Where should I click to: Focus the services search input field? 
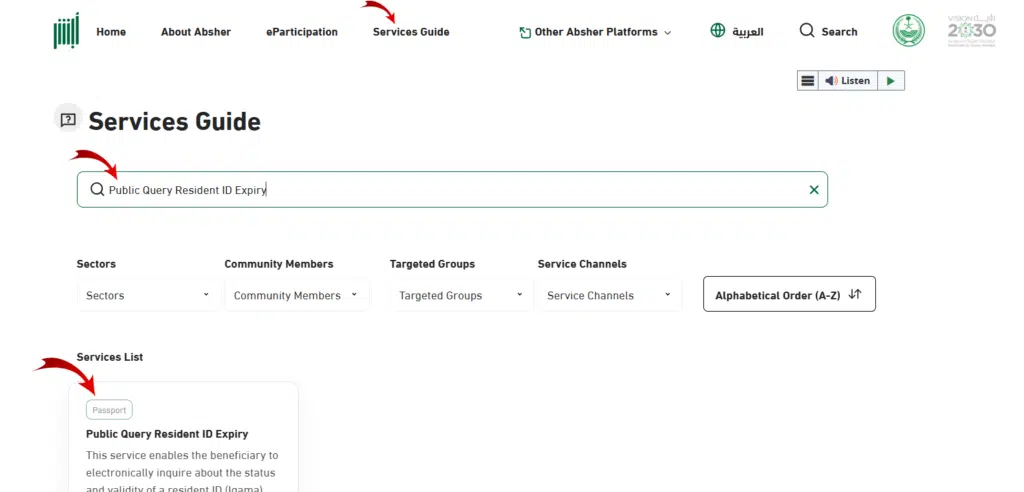click(452, 189)
